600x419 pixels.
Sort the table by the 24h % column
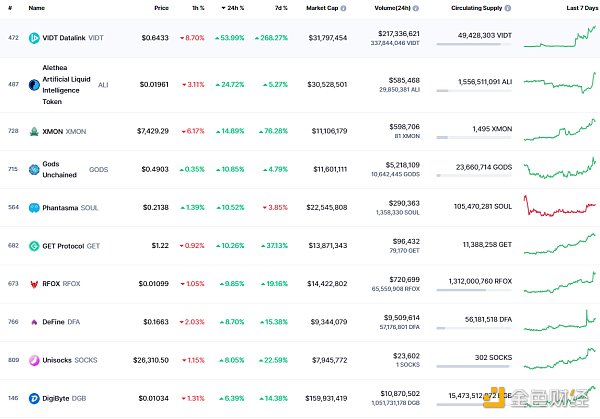click(236, 8)
